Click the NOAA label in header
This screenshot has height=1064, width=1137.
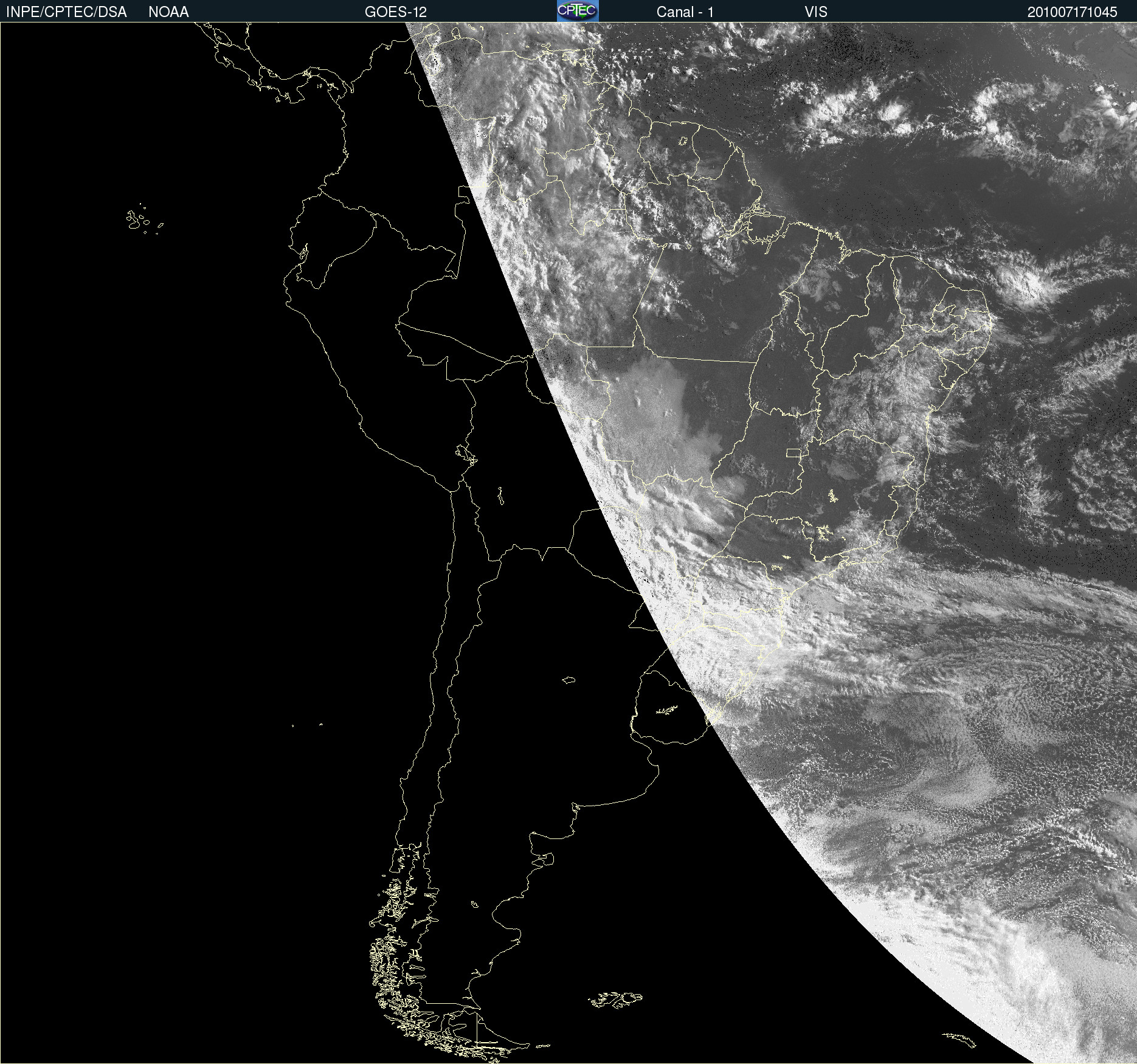168,12
